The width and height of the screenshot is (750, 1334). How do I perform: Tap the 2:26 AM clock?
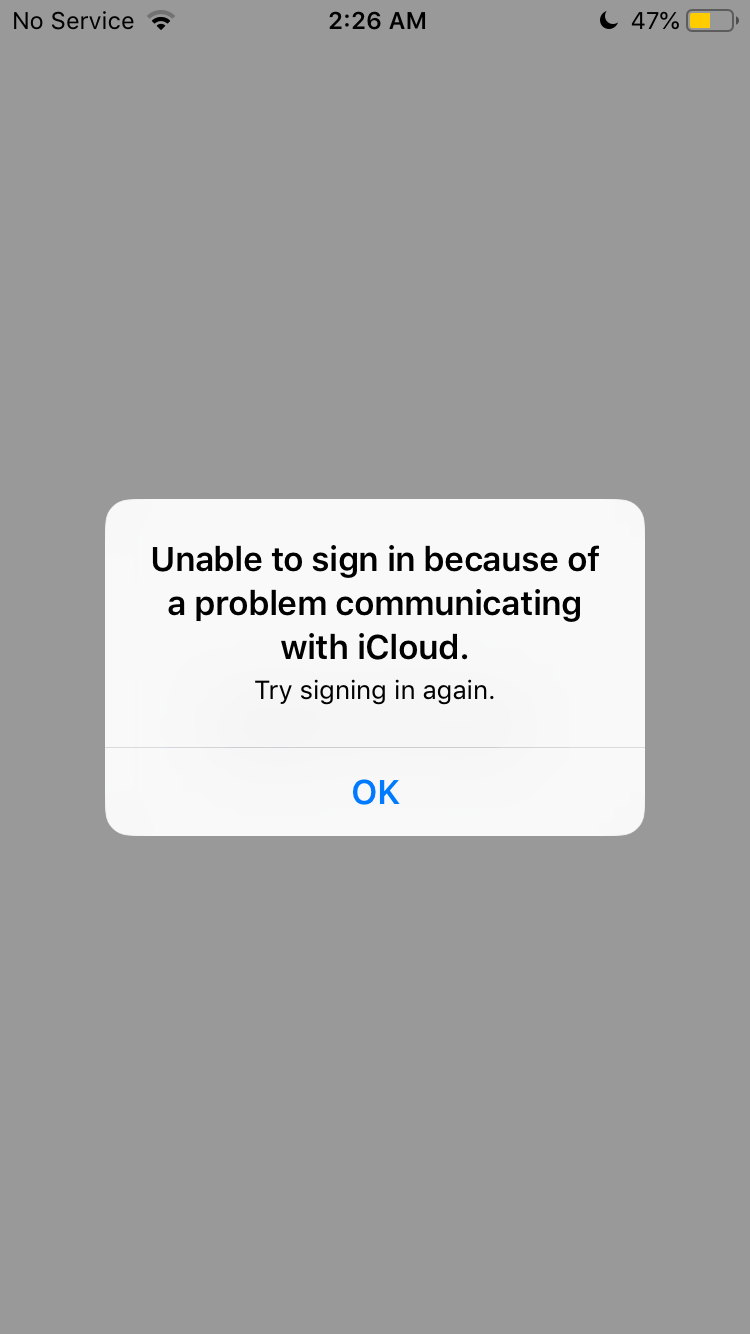pos(377,21)
